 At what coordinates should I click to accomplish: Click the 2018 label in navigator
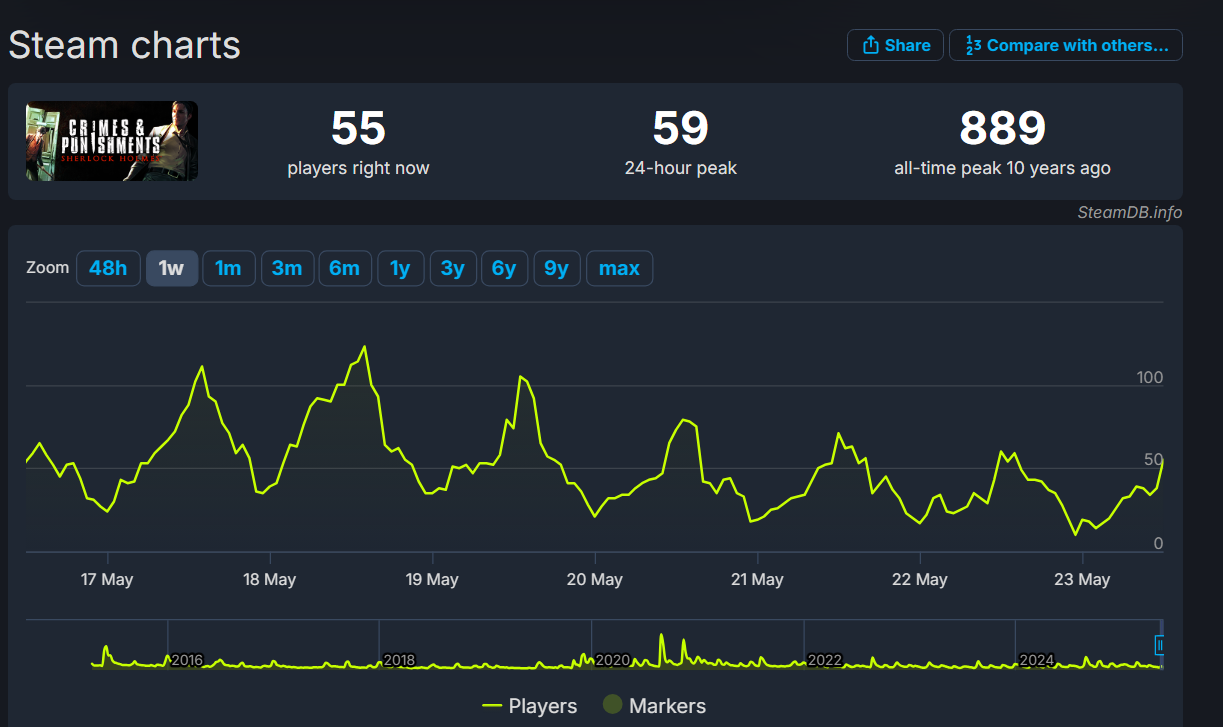coord(400,661)
